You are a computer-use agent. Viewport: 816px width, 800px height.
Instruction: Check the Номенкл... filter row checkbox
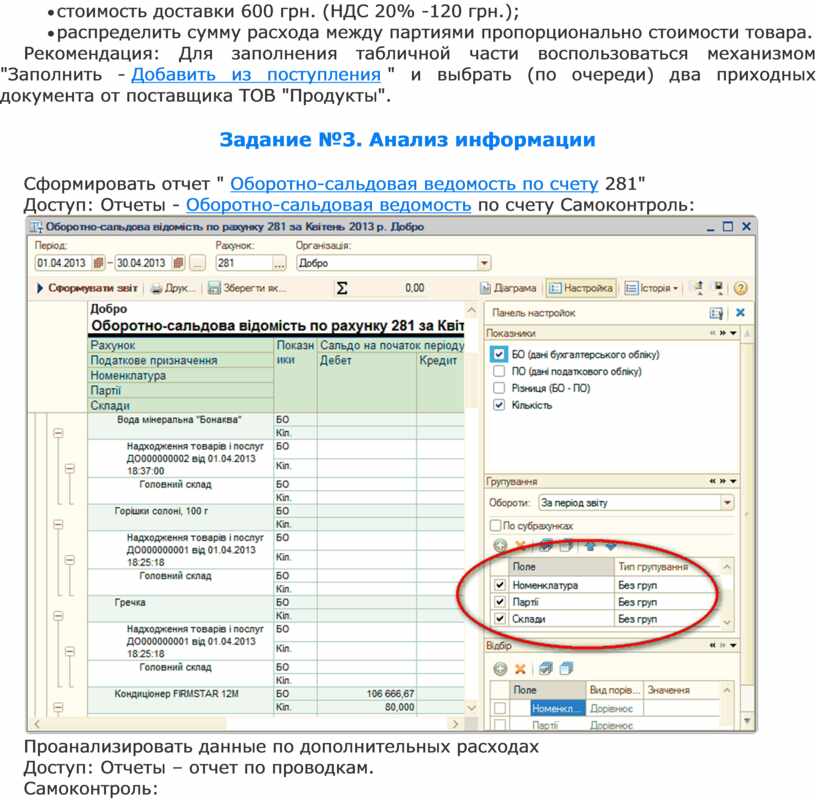click(x=500, y=708)
